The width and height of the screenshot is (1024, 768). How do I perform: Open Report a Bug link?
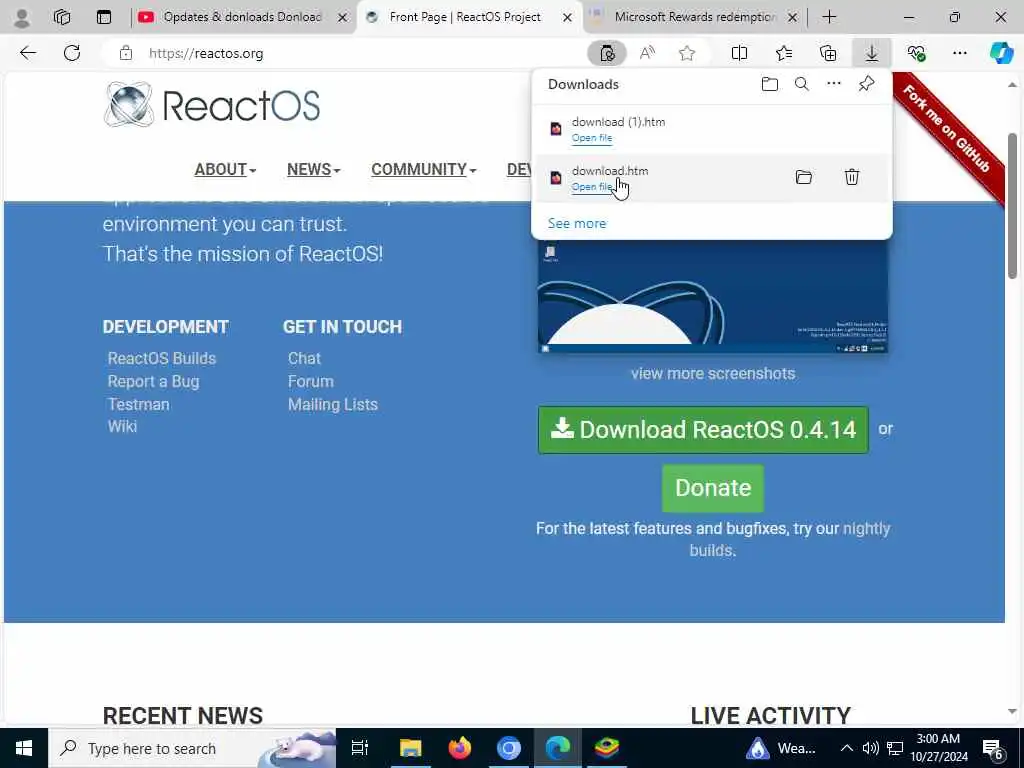(153, 381)
